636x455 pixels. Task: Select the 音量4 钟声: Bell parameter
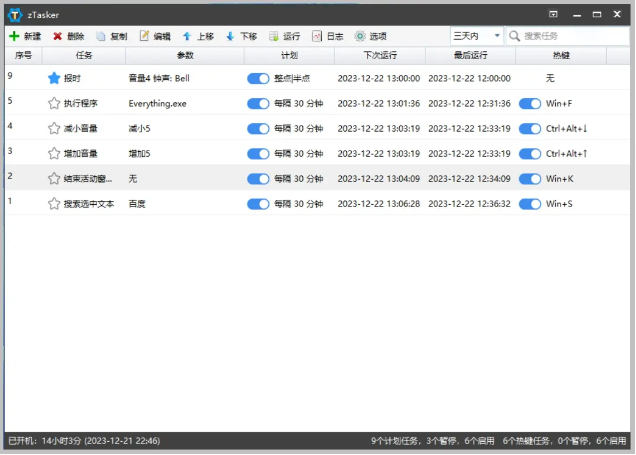159,78
